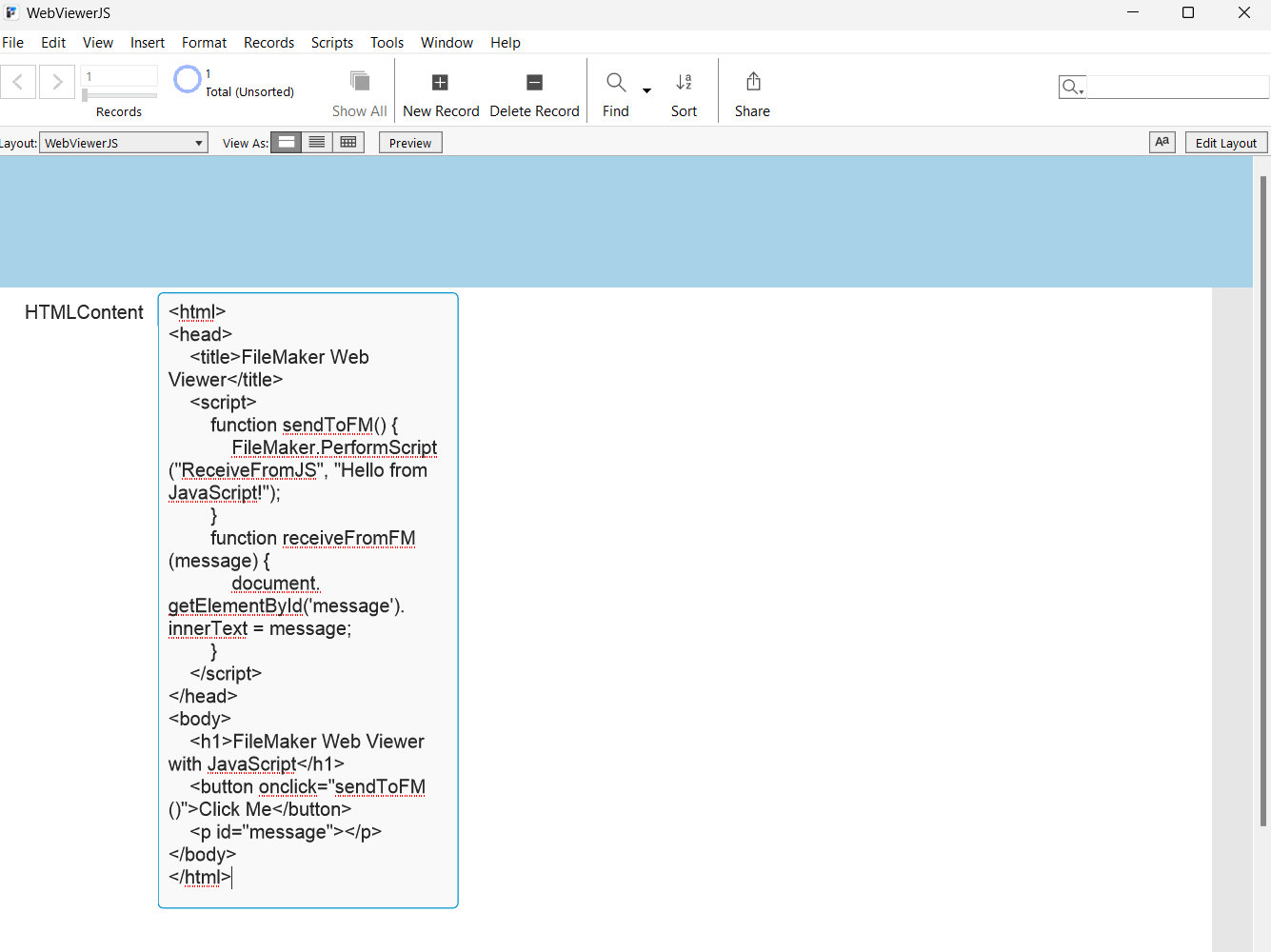Switch to Form view
The width and height of the screenshot is (1271, 952).
point(287,142)
